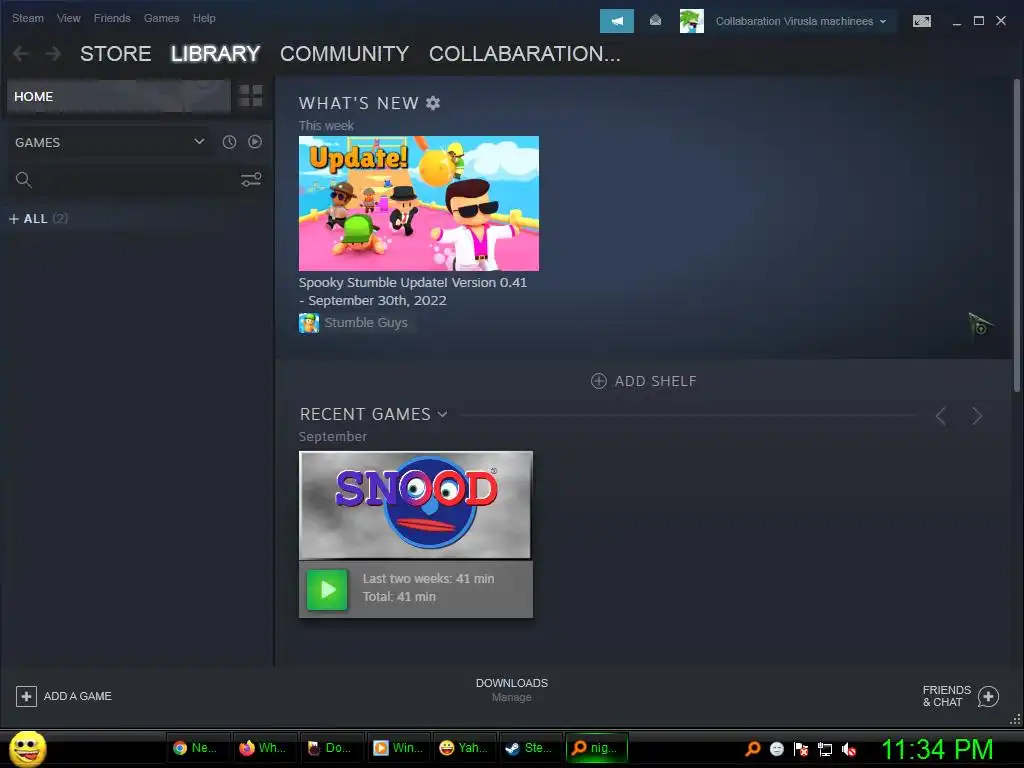
Task: Click network tray icon
Action: (825, 749)
